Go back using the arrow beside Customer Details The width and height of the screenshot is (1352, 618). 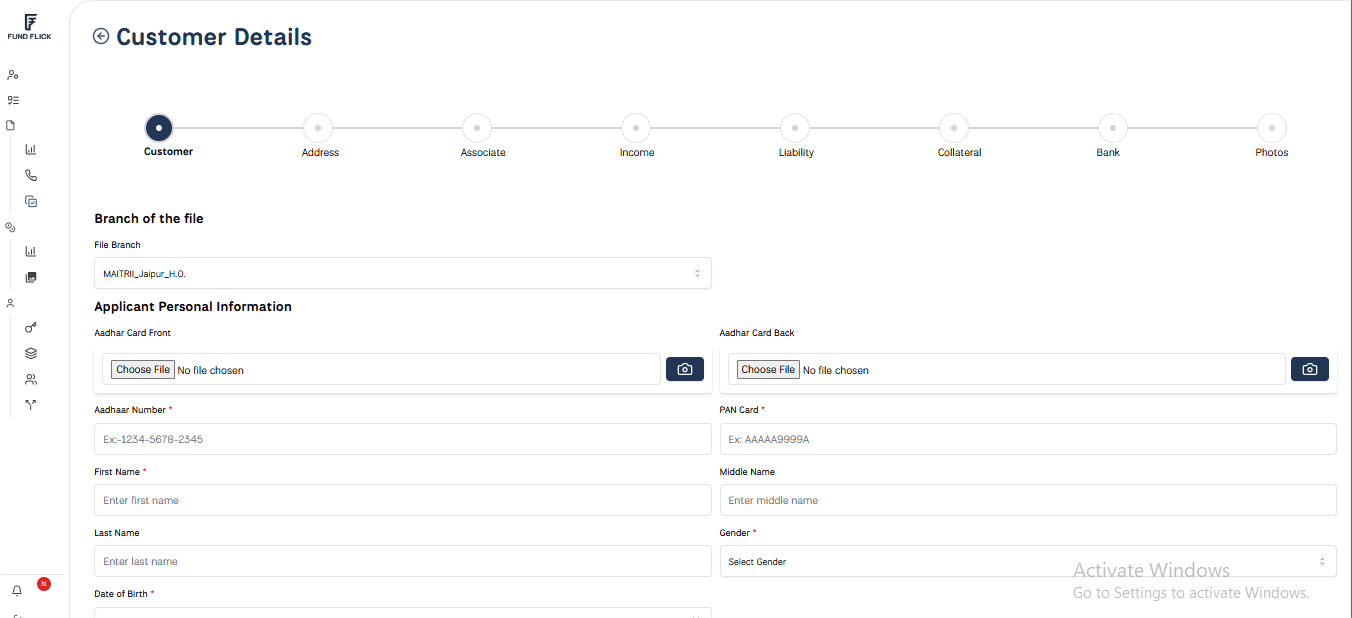click(101, 37)
